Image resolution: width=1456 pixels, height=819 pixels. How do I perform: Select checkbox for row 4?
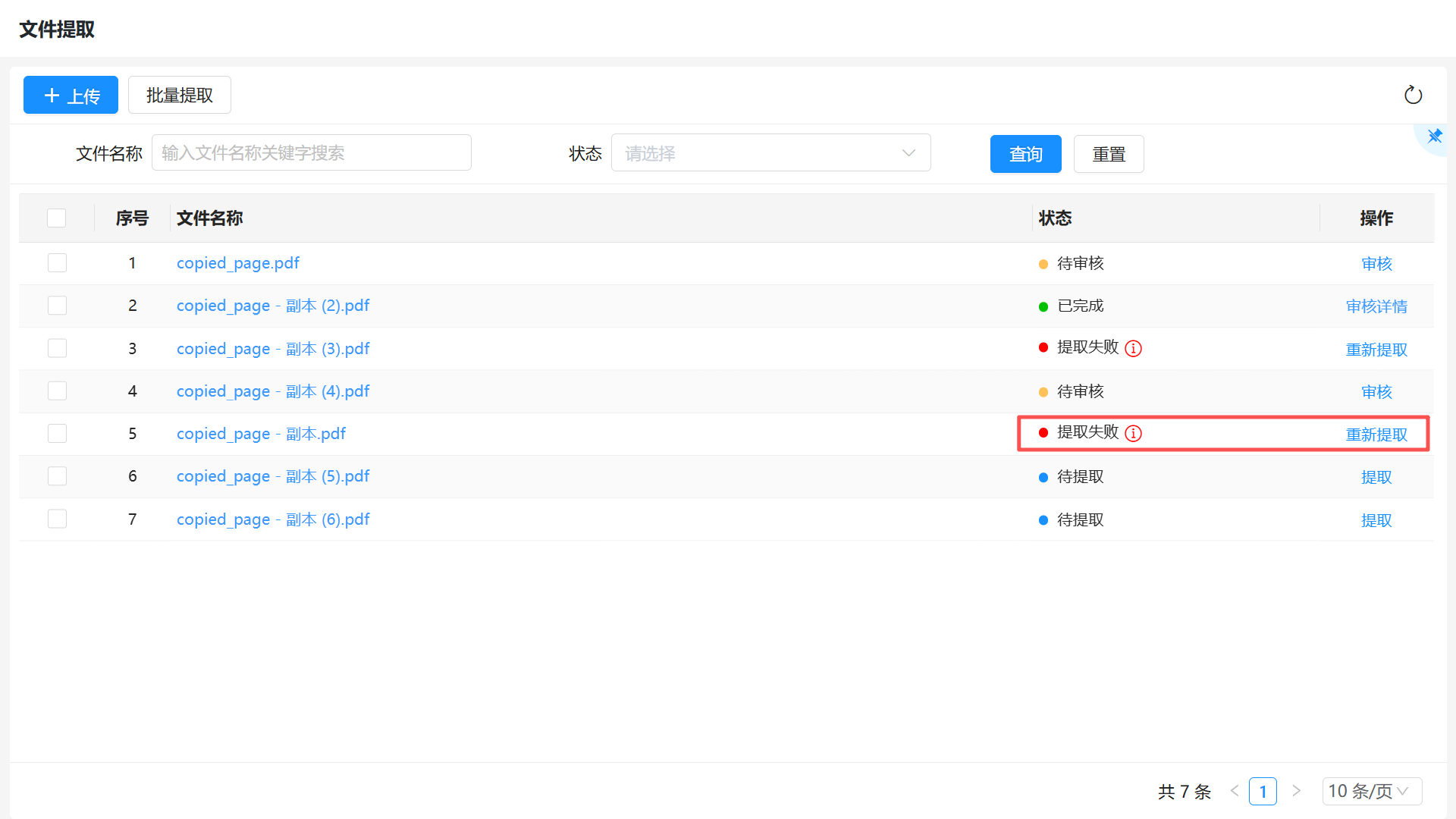coord(57,391)
